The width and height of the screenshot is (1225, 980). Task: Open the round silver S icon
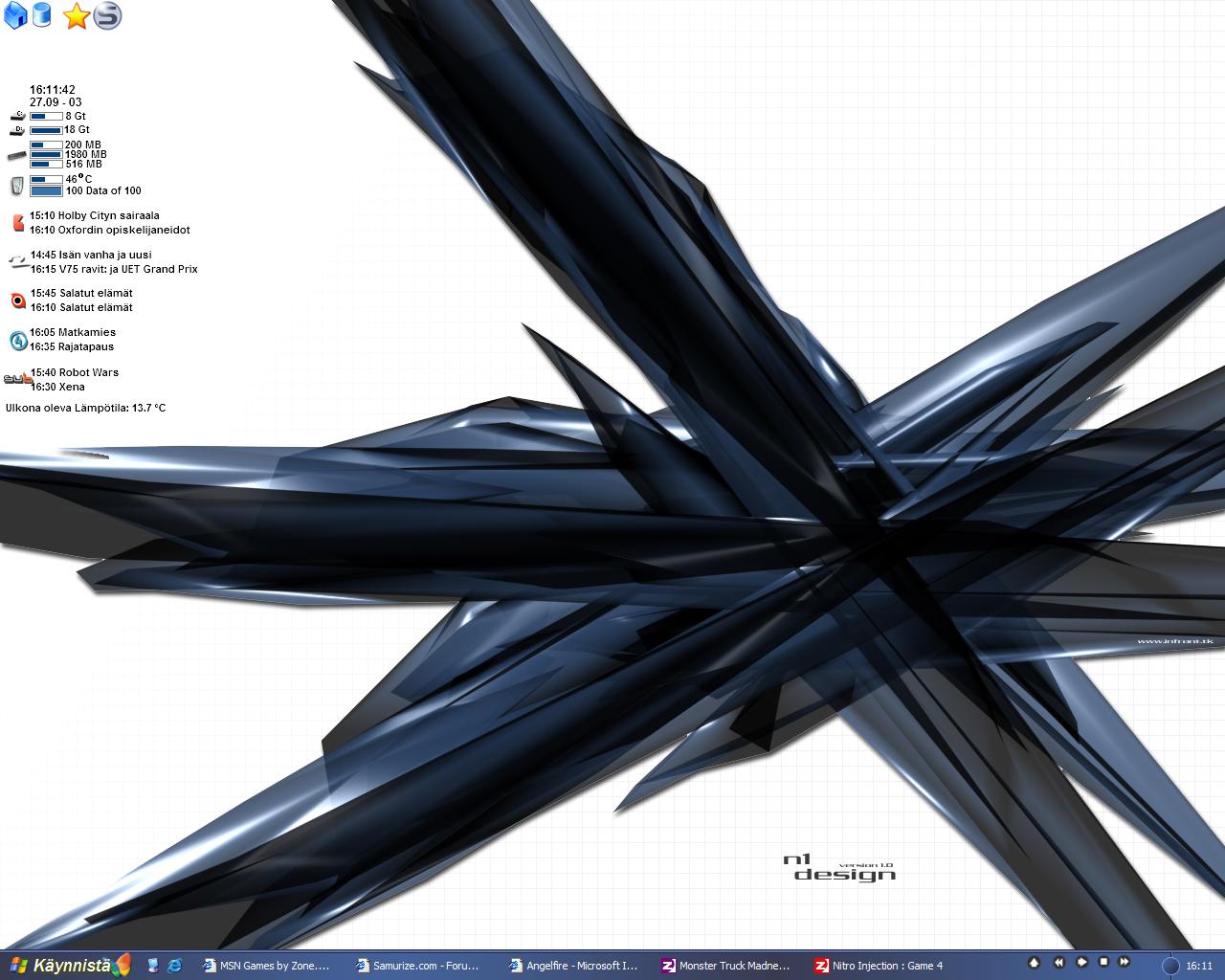point(108,16)
